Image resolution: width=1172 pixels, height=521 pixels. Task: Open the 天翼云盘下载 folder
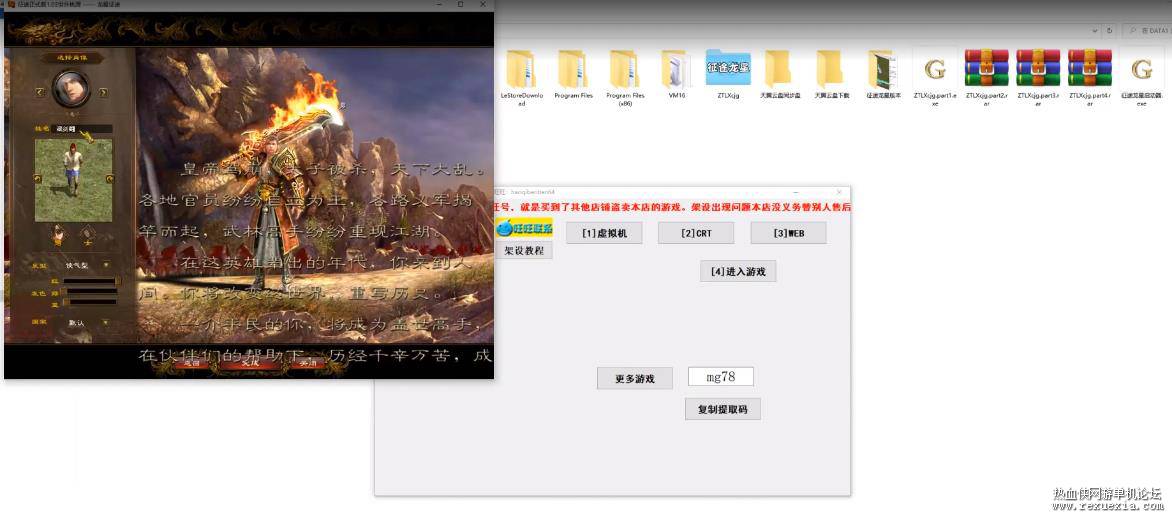(832, 74)
